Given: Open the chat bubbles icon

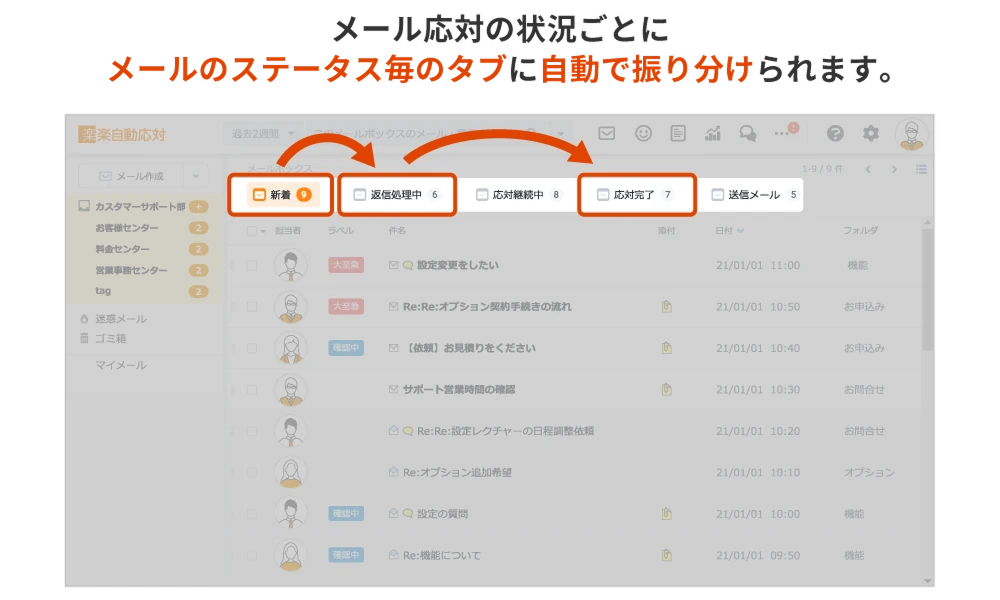Looking at the screenshot, I should [x=747, y=133].
